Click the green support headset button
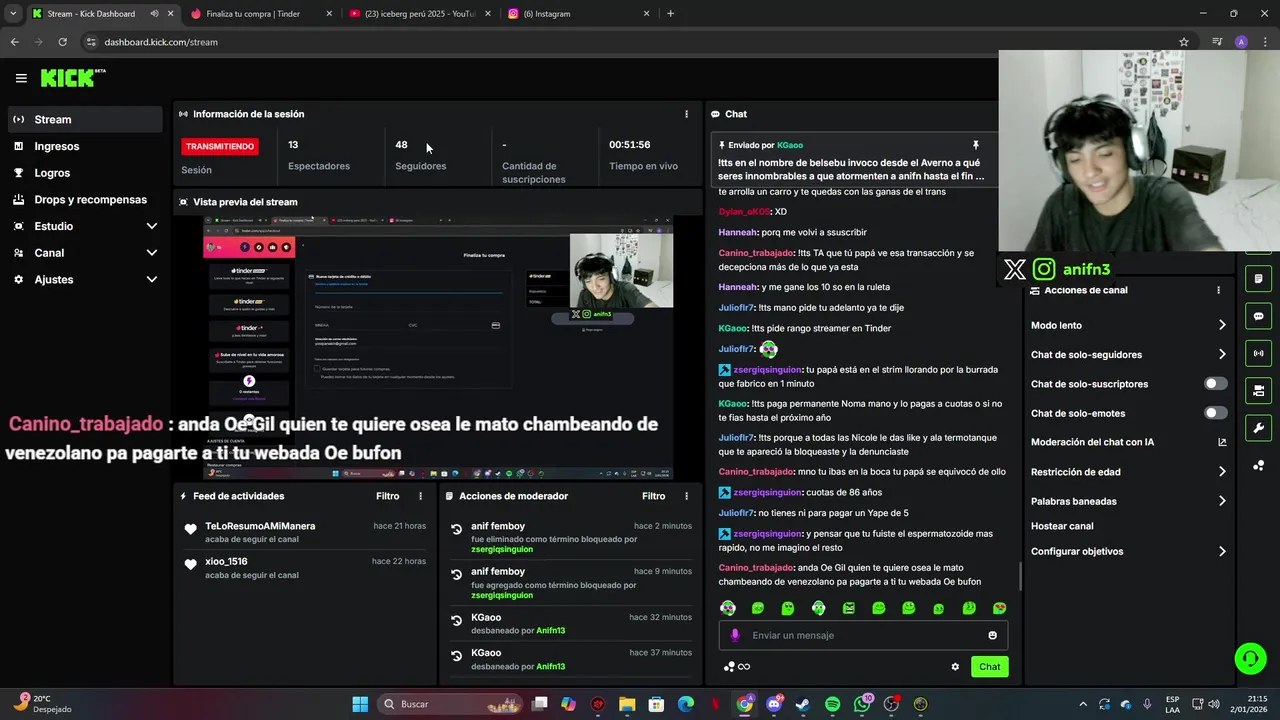This screenshot has width=1280, height=720. point(1250,658)
